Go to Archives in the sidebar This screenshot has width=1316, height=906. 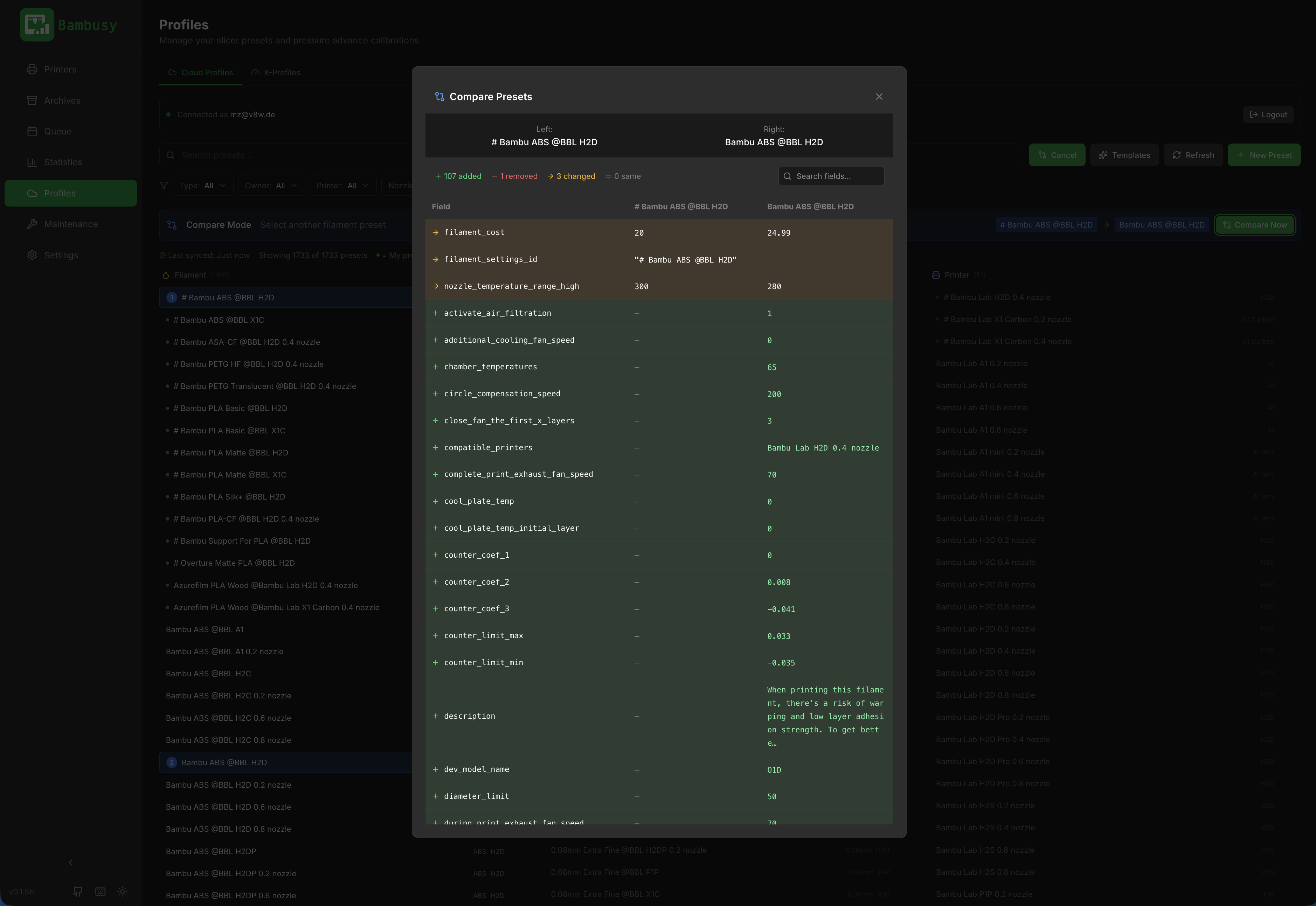[70, 100]
